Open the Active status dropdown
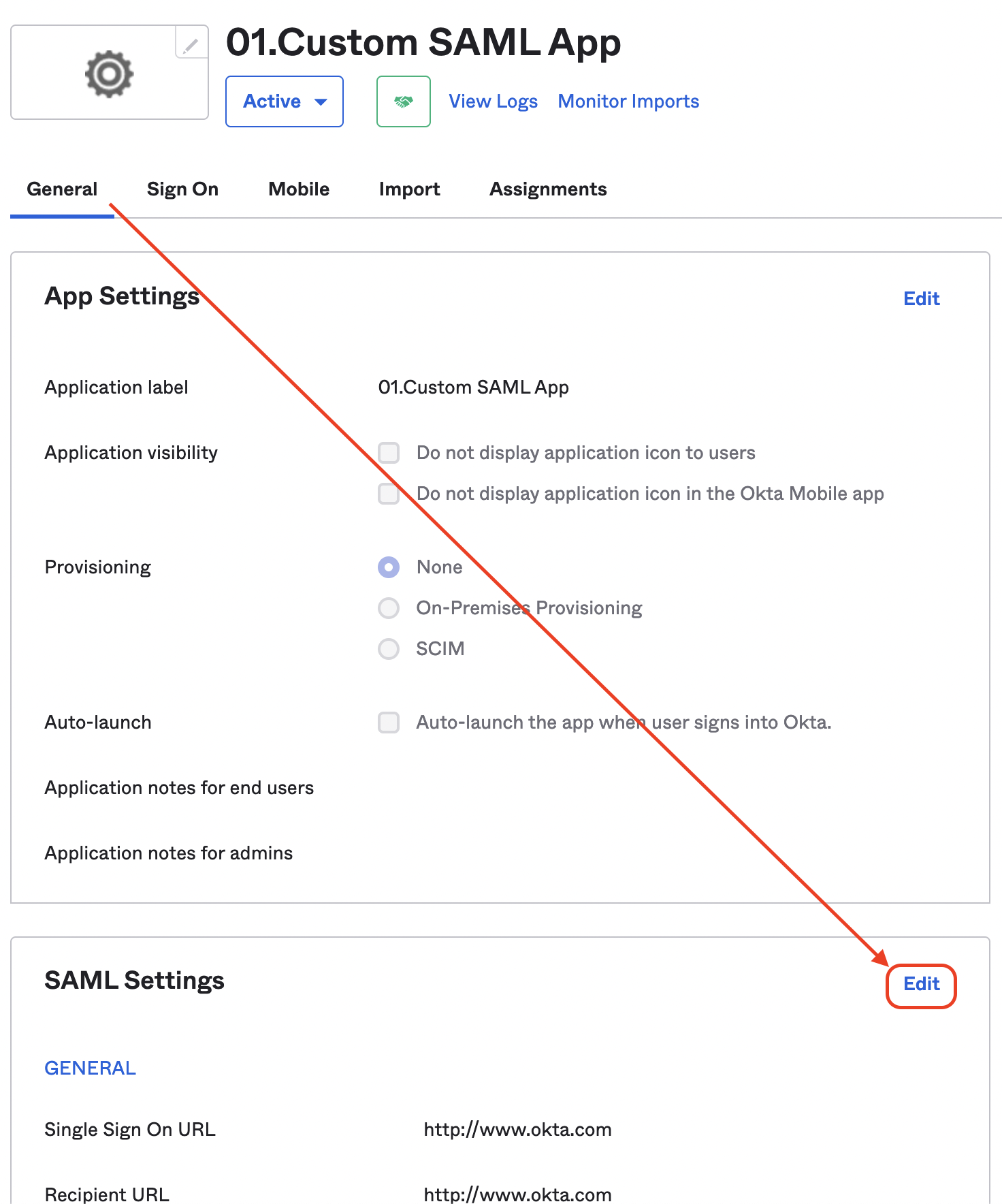The image size is (1002, 1204). pos(285,101)
